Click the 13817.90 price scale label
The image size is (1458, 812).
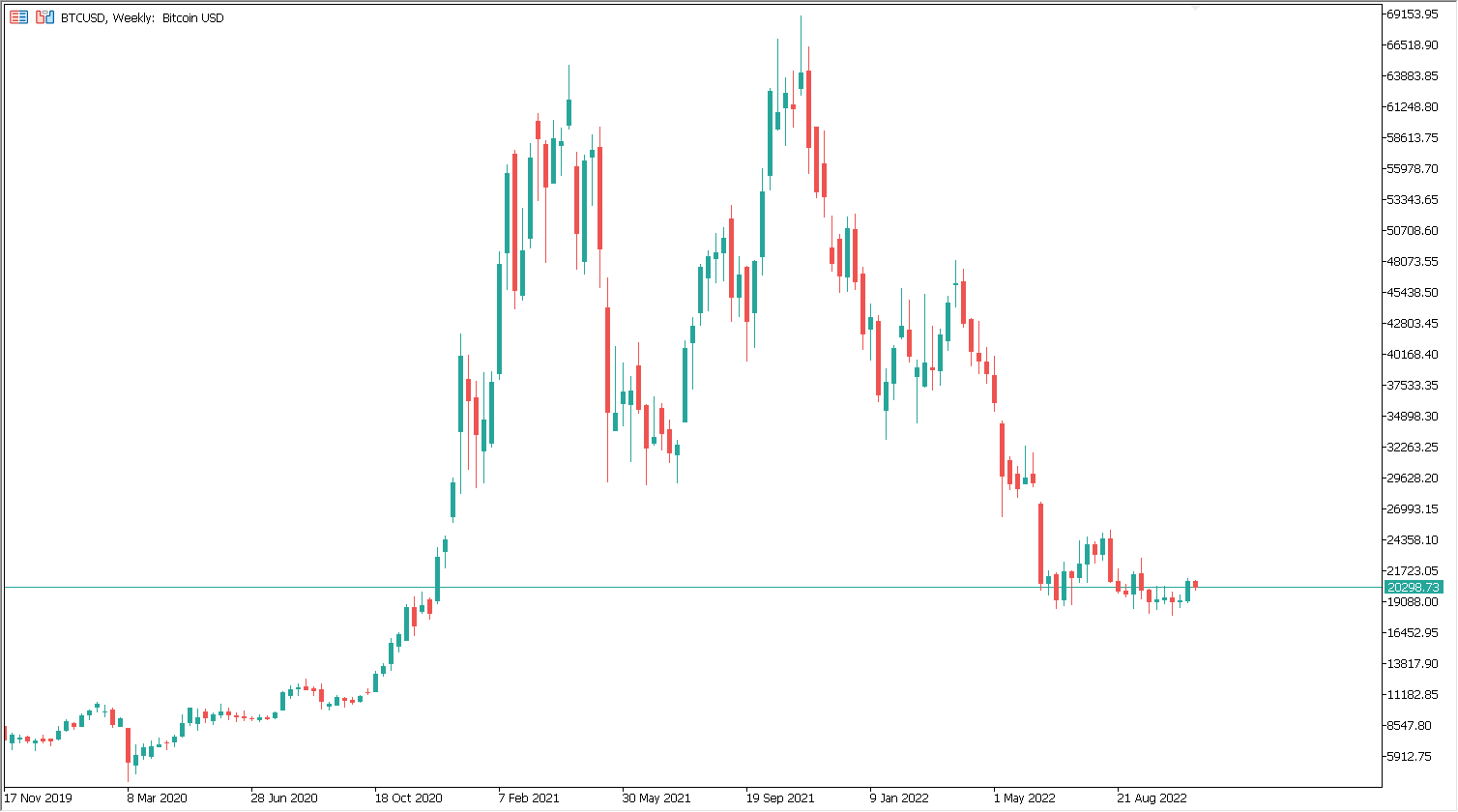click(x=1413, y=663)
